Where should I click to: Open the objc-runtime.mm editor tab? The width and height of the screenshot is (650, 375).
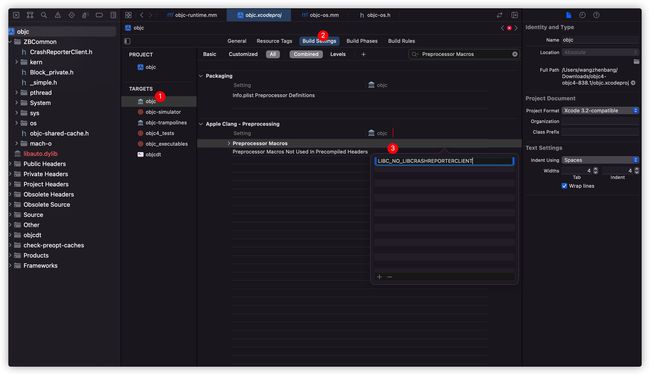(192, 15)
